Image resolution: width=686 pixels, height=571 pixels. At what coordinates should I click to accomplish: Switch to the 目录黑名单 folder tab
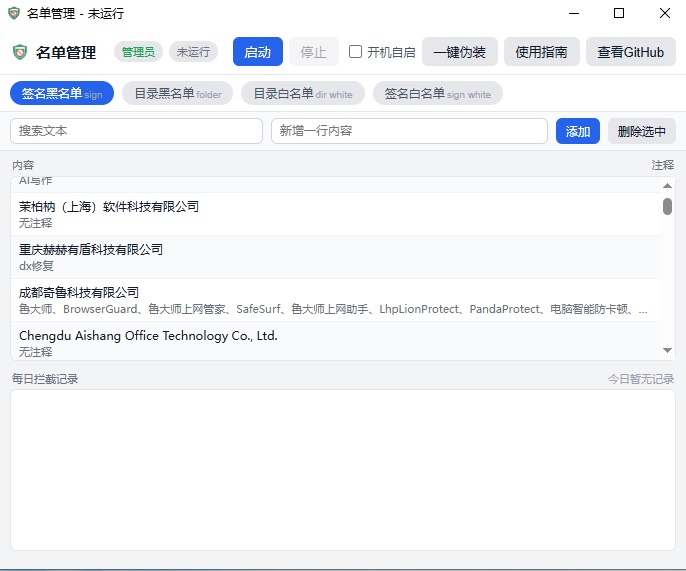[177, 93]
